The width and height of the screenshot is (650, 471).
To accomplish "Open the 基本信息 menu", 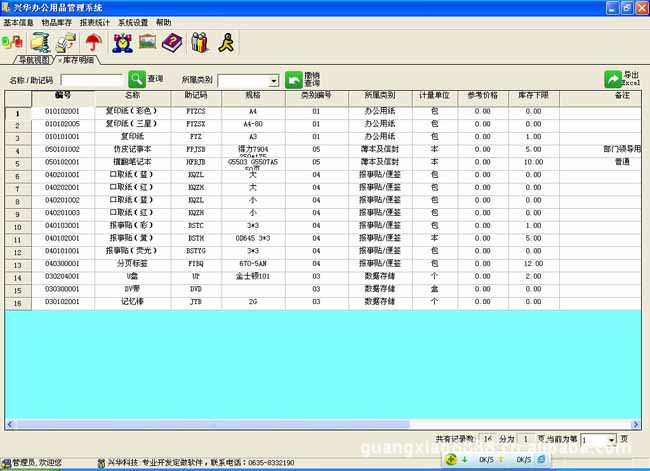I will [x=18, y=22].
